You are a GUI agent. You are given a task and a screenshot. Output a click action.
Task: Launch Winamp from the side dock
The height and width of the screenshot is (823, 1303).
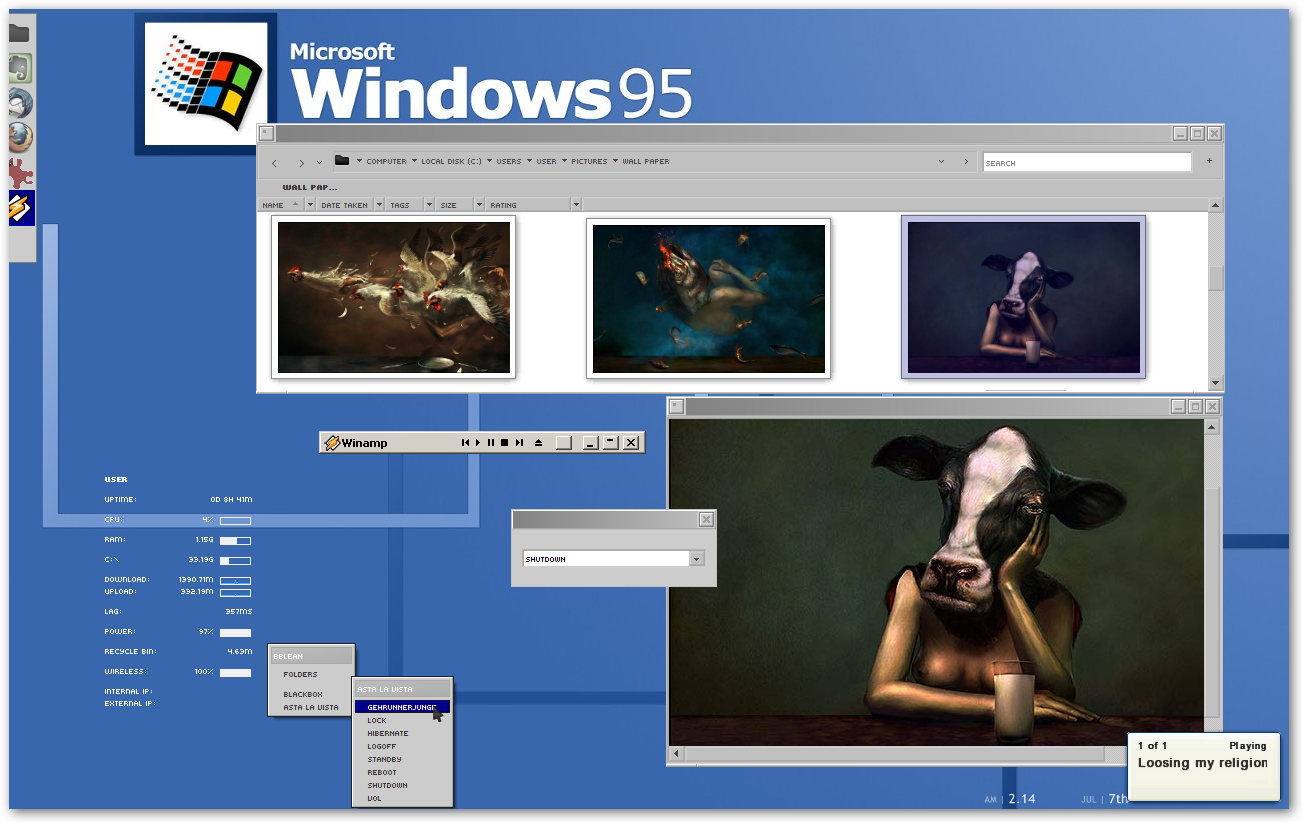point(21,208)
